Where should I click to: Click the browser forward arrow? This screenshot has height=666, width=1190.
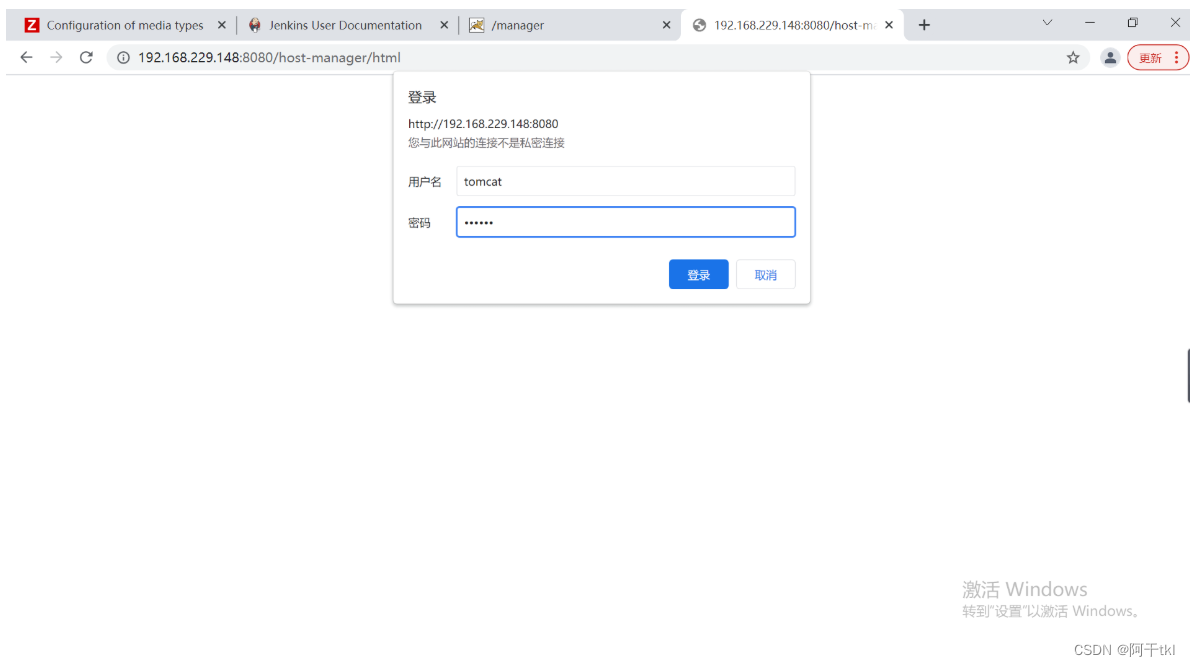pos(56,58)
